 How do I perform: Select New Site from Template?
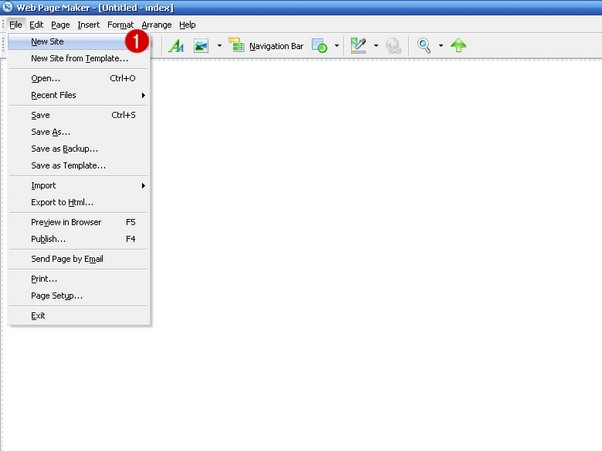[x=79, y=58]
